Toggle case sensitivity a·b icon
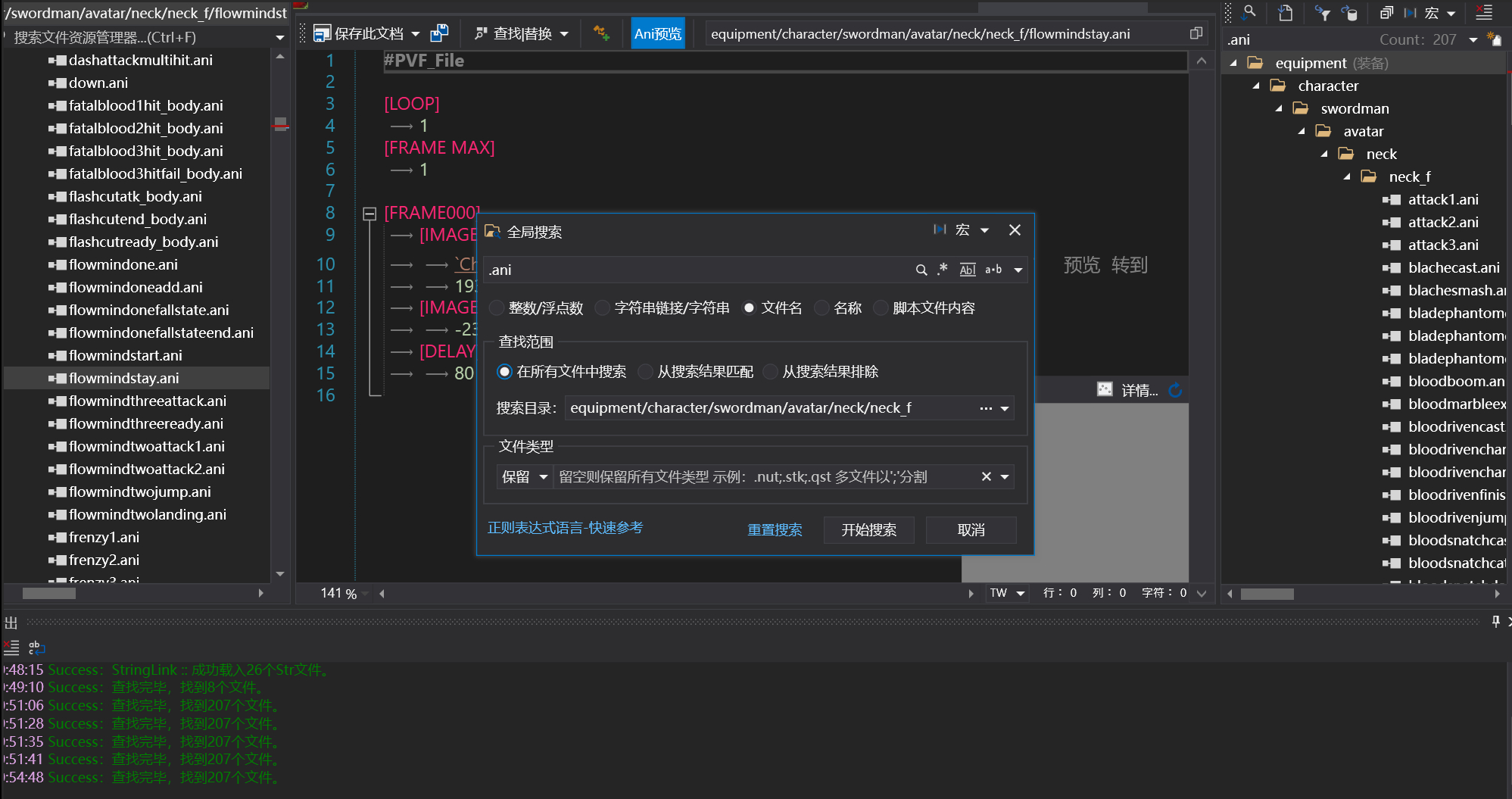 point(993,270)
